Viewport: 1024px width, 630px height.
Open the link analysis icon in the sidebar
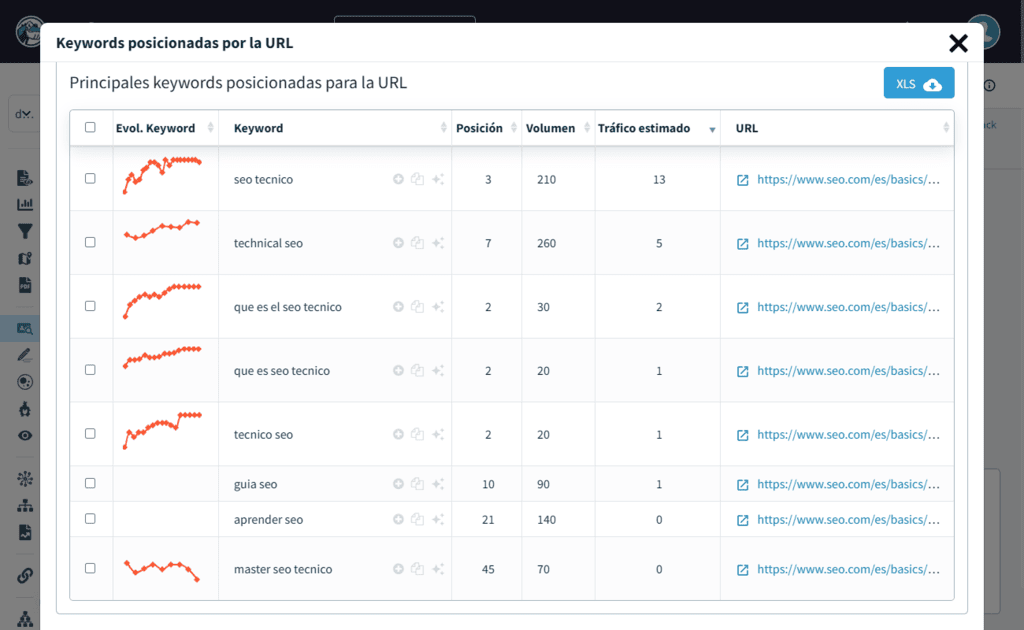23,575
